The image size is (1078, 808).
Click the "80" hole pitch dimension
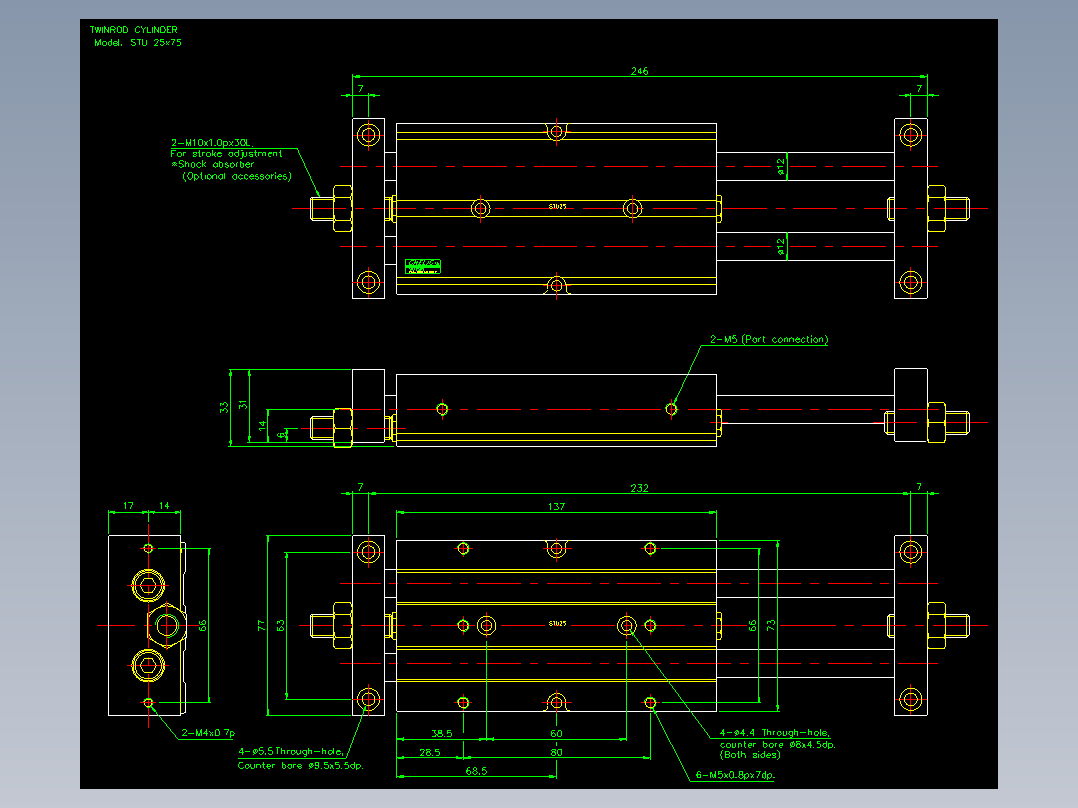point(556,753)
